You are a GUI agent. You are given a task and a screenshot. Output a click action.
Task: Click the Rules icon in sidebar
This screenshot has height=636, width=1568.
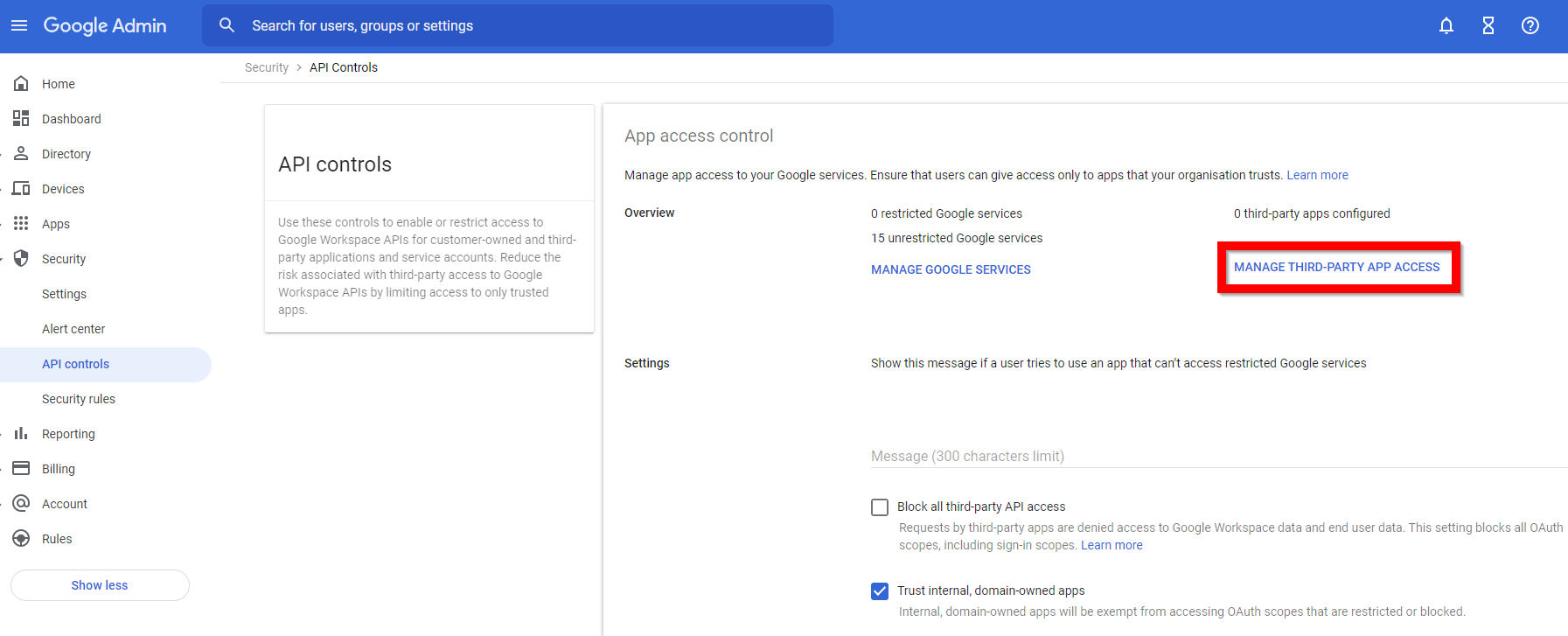[21, 538]
